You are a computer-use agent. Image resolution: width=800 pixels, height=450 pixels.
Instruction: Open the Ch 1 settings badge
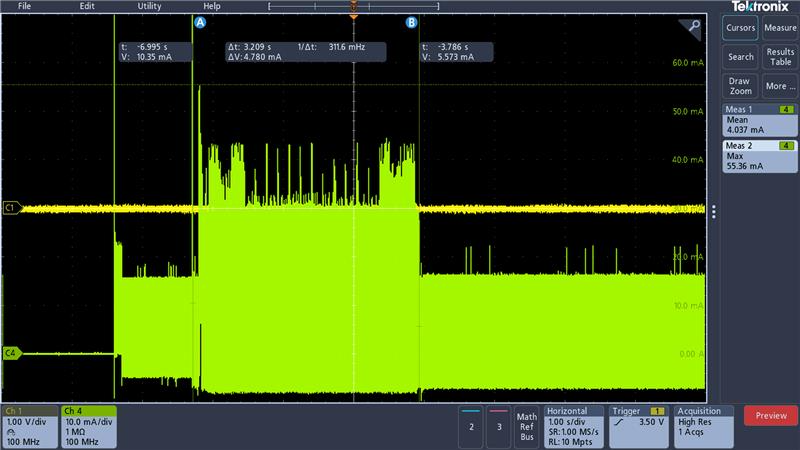(x=30, y=427)
